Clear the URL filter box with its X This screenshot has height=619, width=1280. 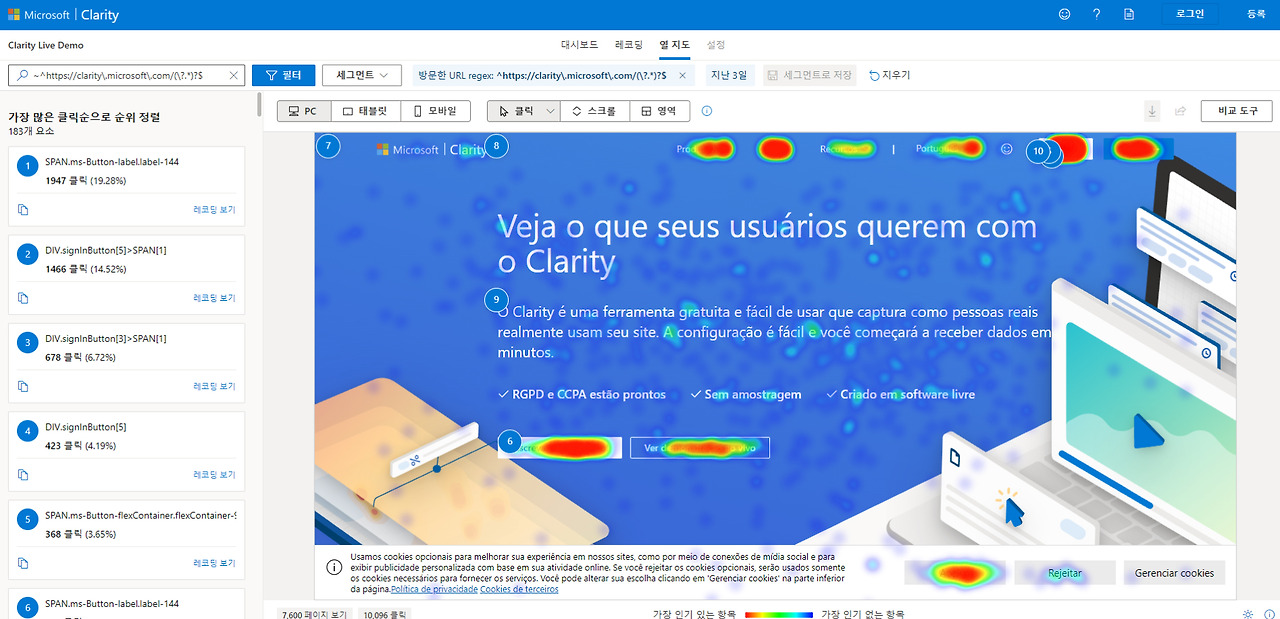[x=234, y=75]
